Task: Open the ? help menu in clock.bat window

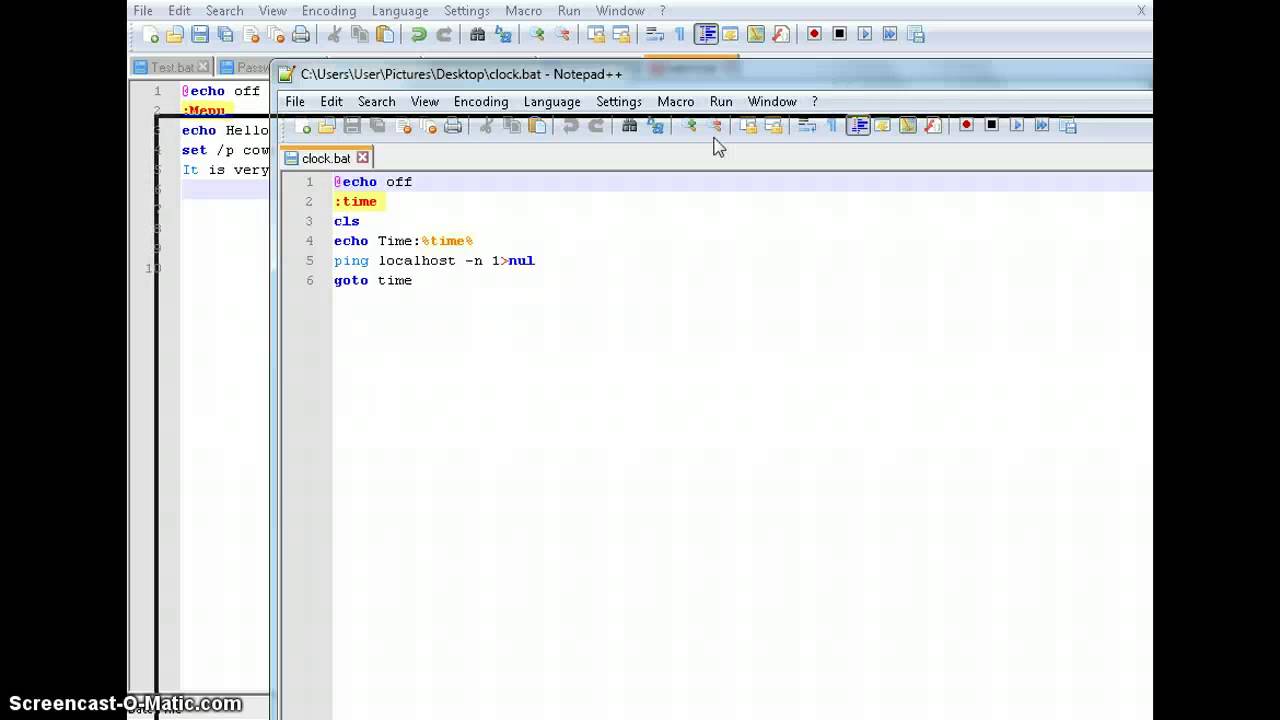Action: point(814,102)
